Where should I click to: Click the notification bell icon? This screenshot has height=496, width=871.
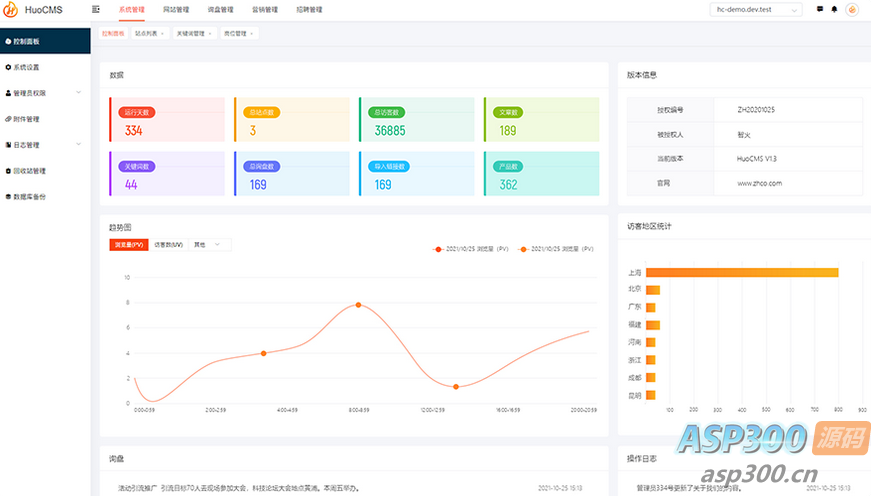click(835, 9)
